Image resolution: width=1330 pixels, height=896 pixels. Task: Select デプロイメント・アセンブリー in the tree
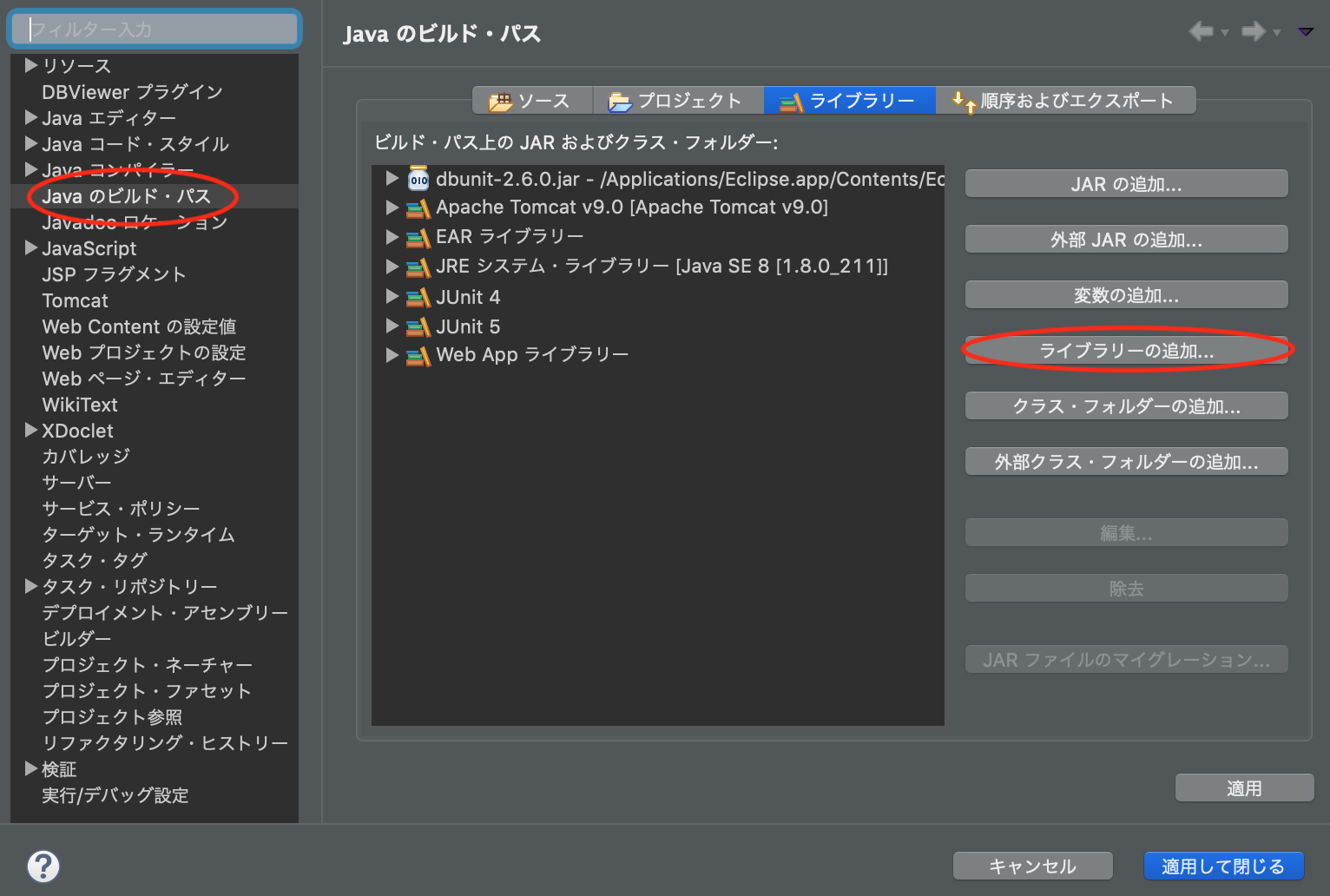[165, 613]
